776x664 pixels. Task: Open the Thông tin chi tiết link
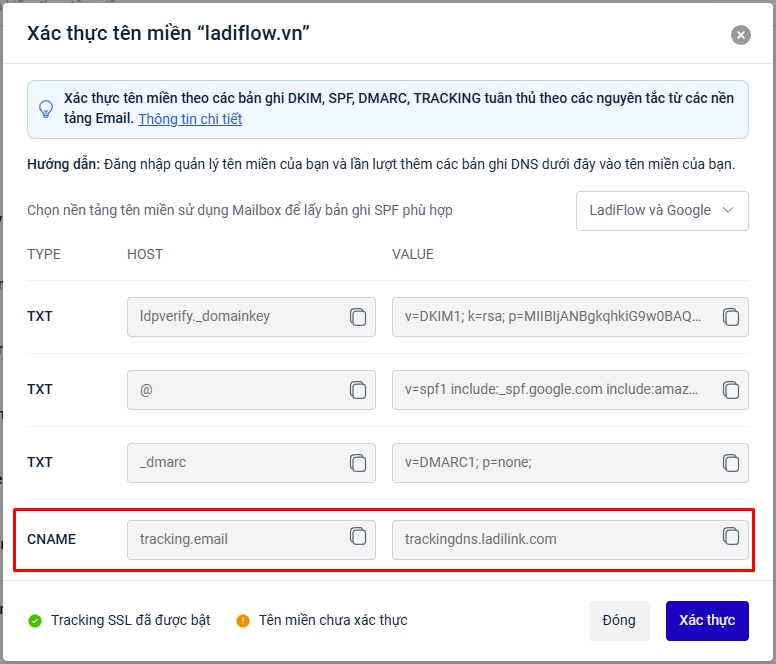coord(190,119)
